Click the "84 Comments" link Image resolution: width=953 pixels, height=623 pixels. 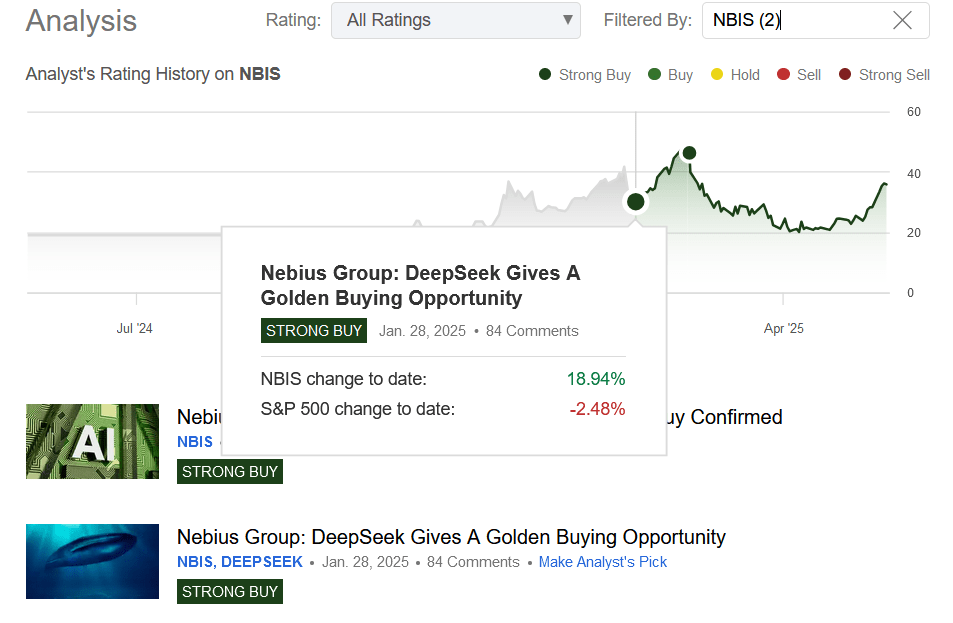pos(472,562)
